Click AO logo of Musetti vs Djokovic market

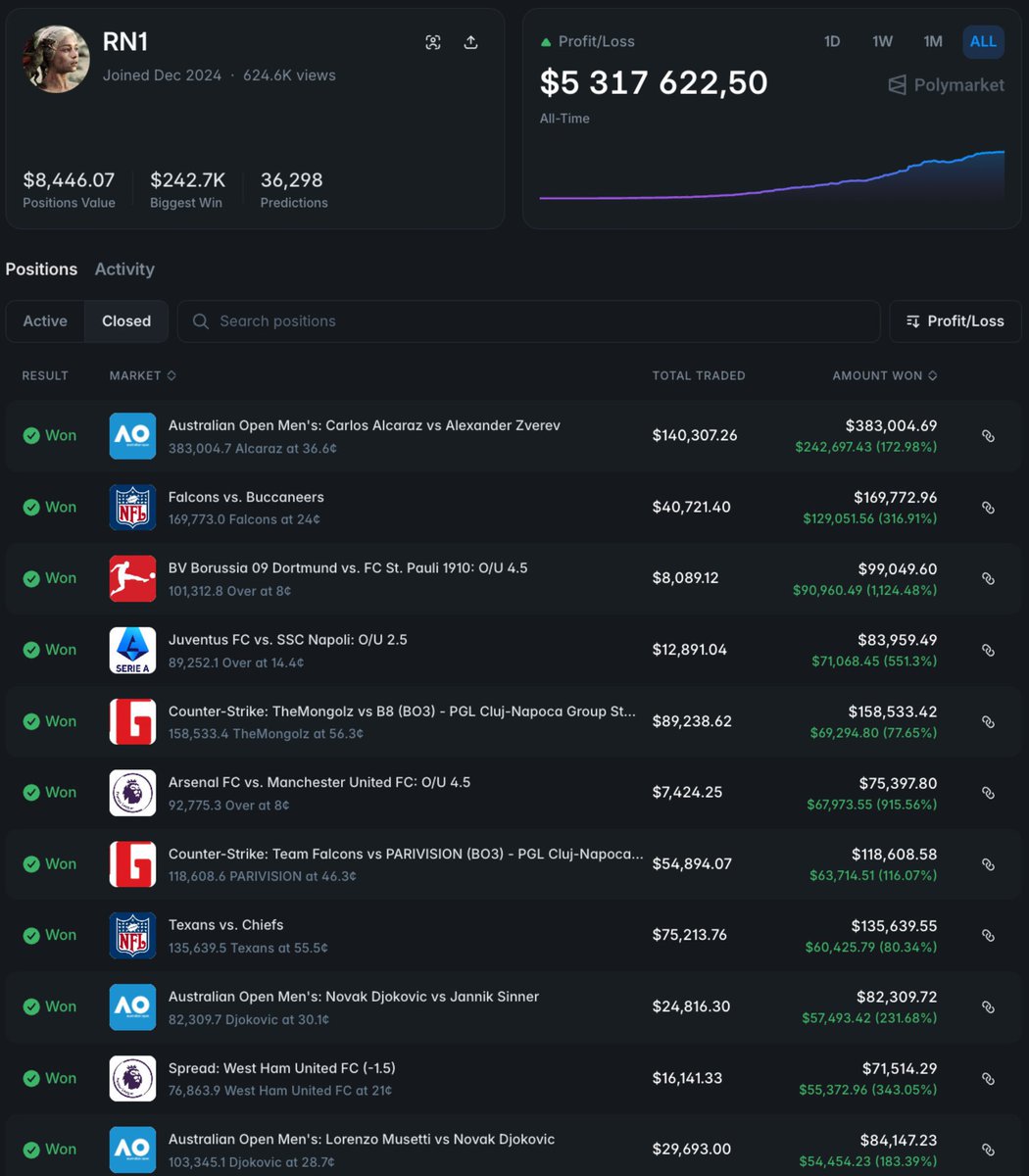coord(132,1150)
